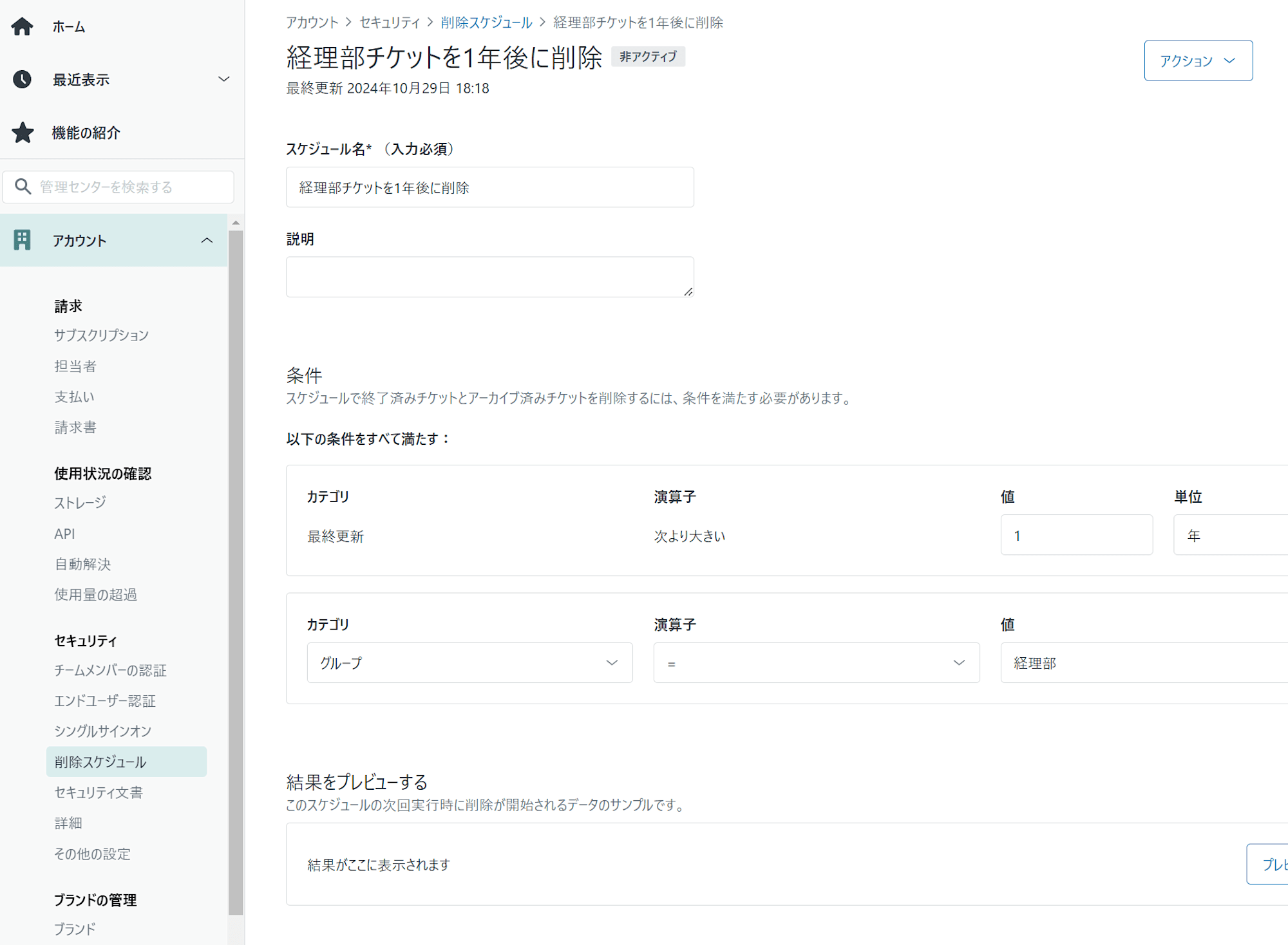1288x945 pixels.
Task: Click the sidebar vertical scrollbar
Action: click(236, 572)
